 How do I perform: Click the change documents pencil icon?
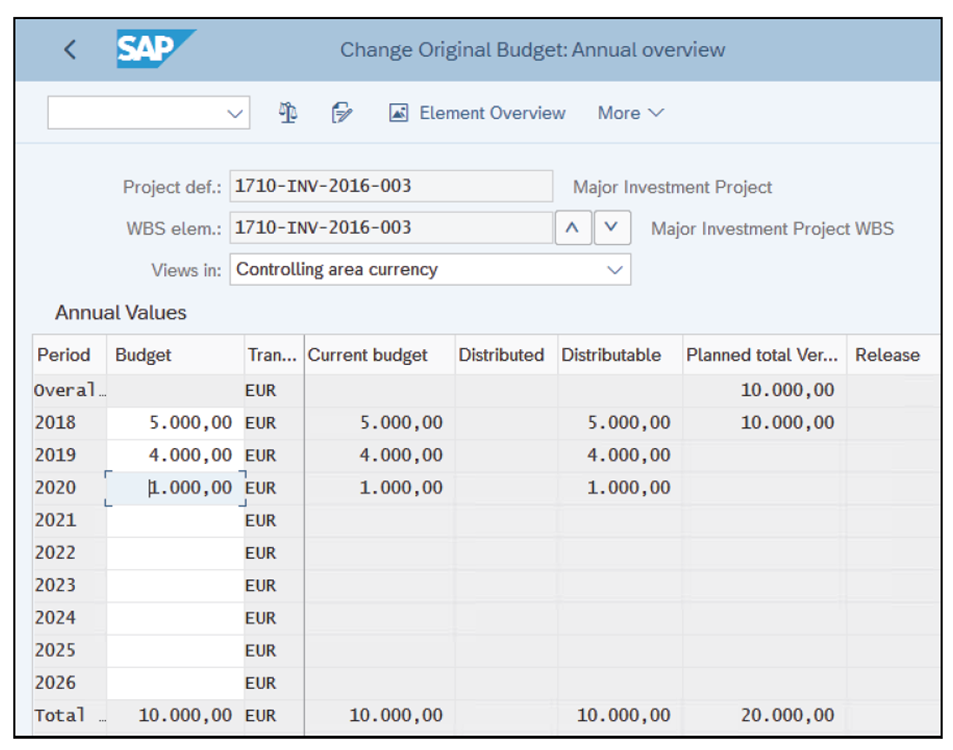pyautogui.click(x=340, y=112)
